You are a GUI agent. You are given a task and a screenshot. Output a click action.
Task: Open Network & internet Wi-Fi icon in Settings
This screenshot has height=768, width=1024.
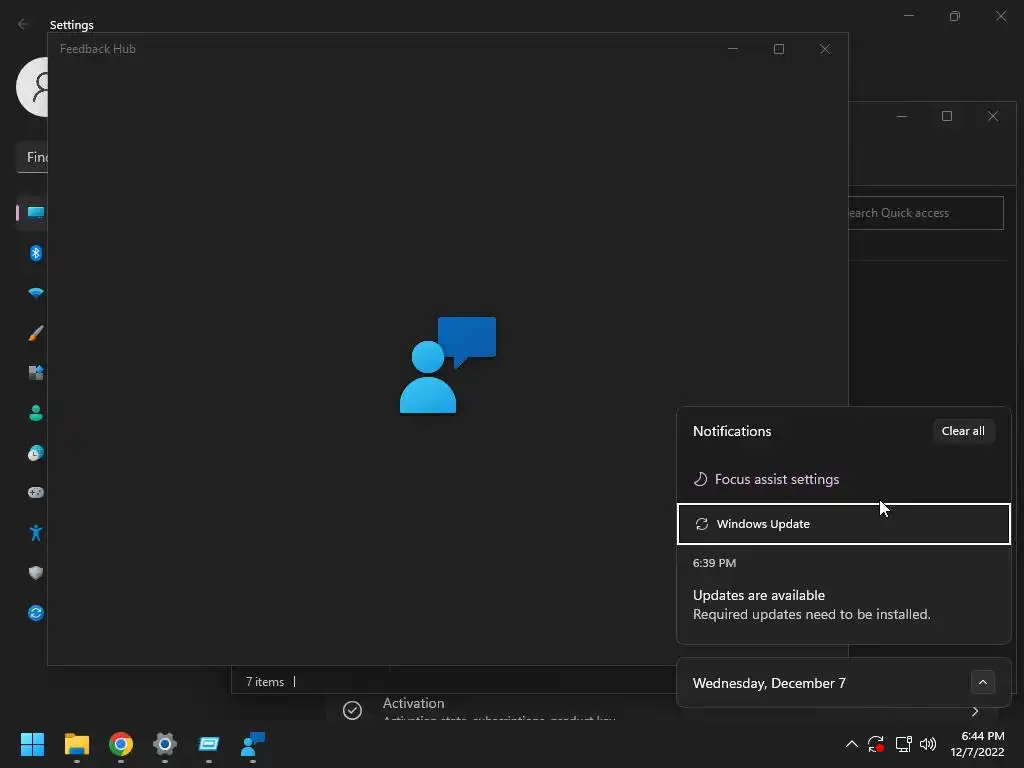click(x=36, y=293)
